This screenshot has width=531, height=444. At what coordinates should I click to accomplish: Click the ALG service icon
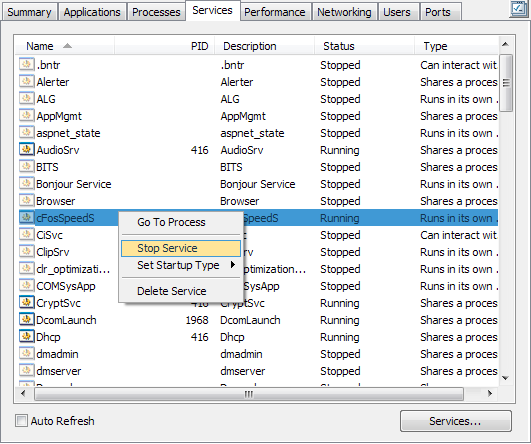26,99
